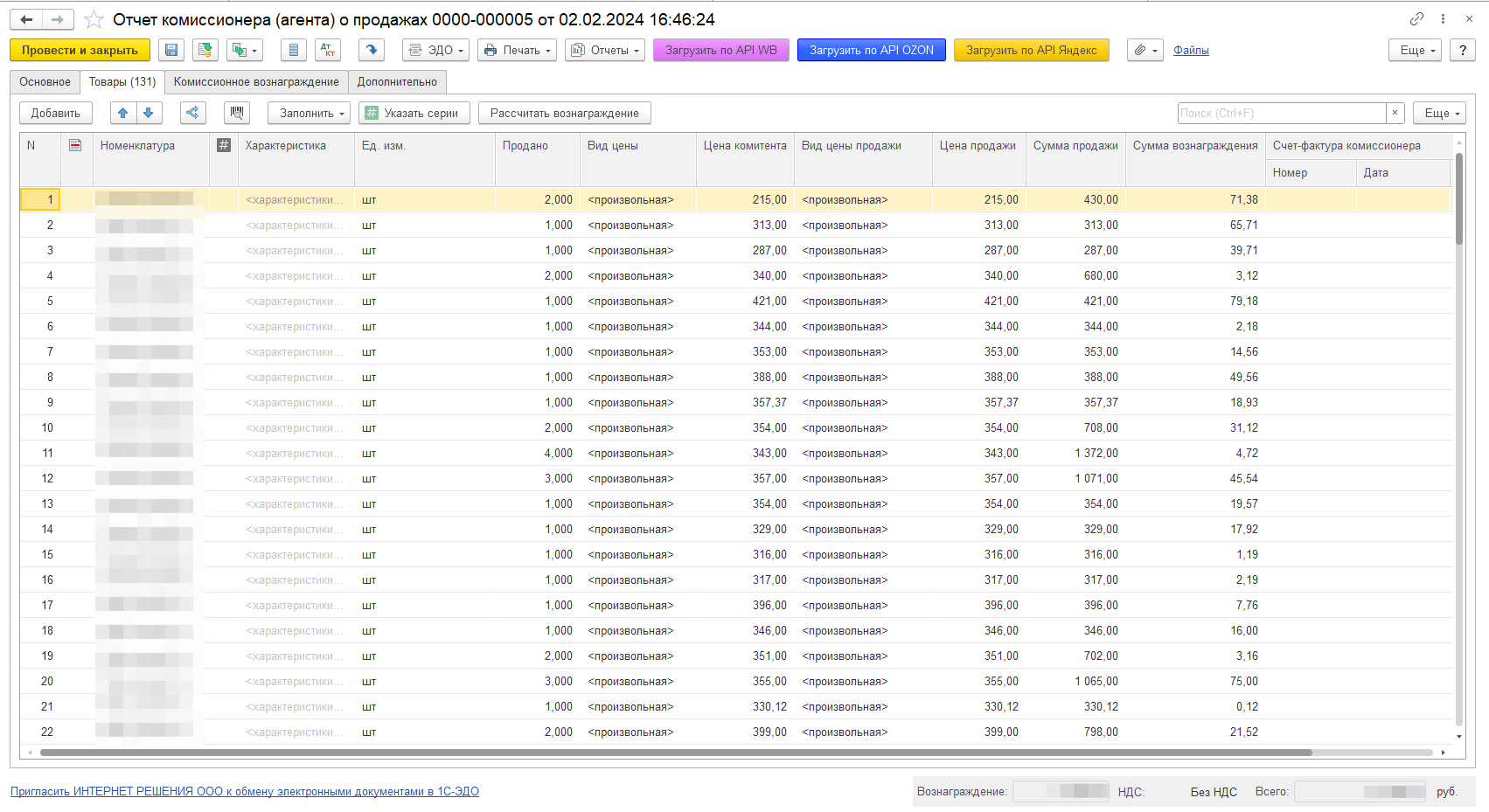This screenshot has height=812, width=1489.
Task: Open the Файлы link
Action: (x=1191, y=51)
